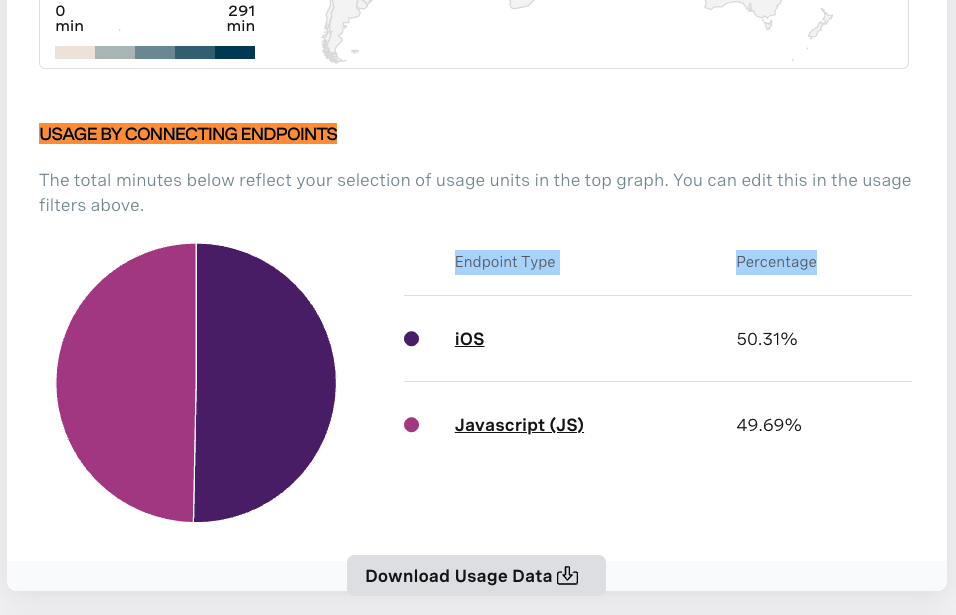Click the lightest beige legend swatch
The height and width of the screenshot is (615, 956).
click(75, 52)
